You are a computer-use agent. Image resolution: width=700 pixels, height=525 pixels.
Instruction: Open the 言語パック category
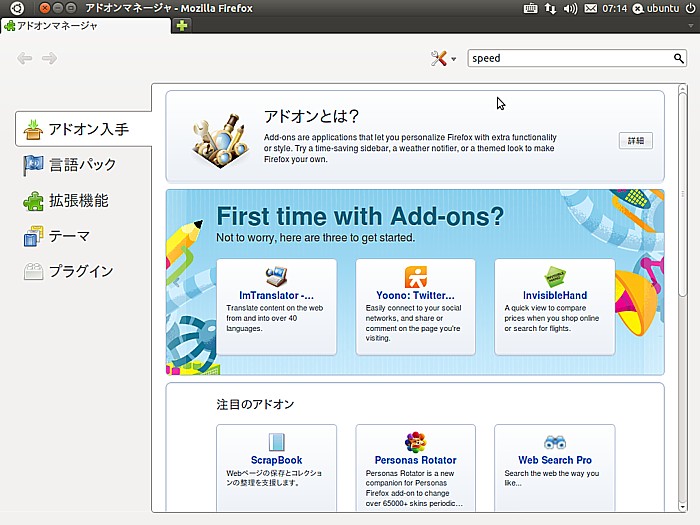[x=83, y=165]
